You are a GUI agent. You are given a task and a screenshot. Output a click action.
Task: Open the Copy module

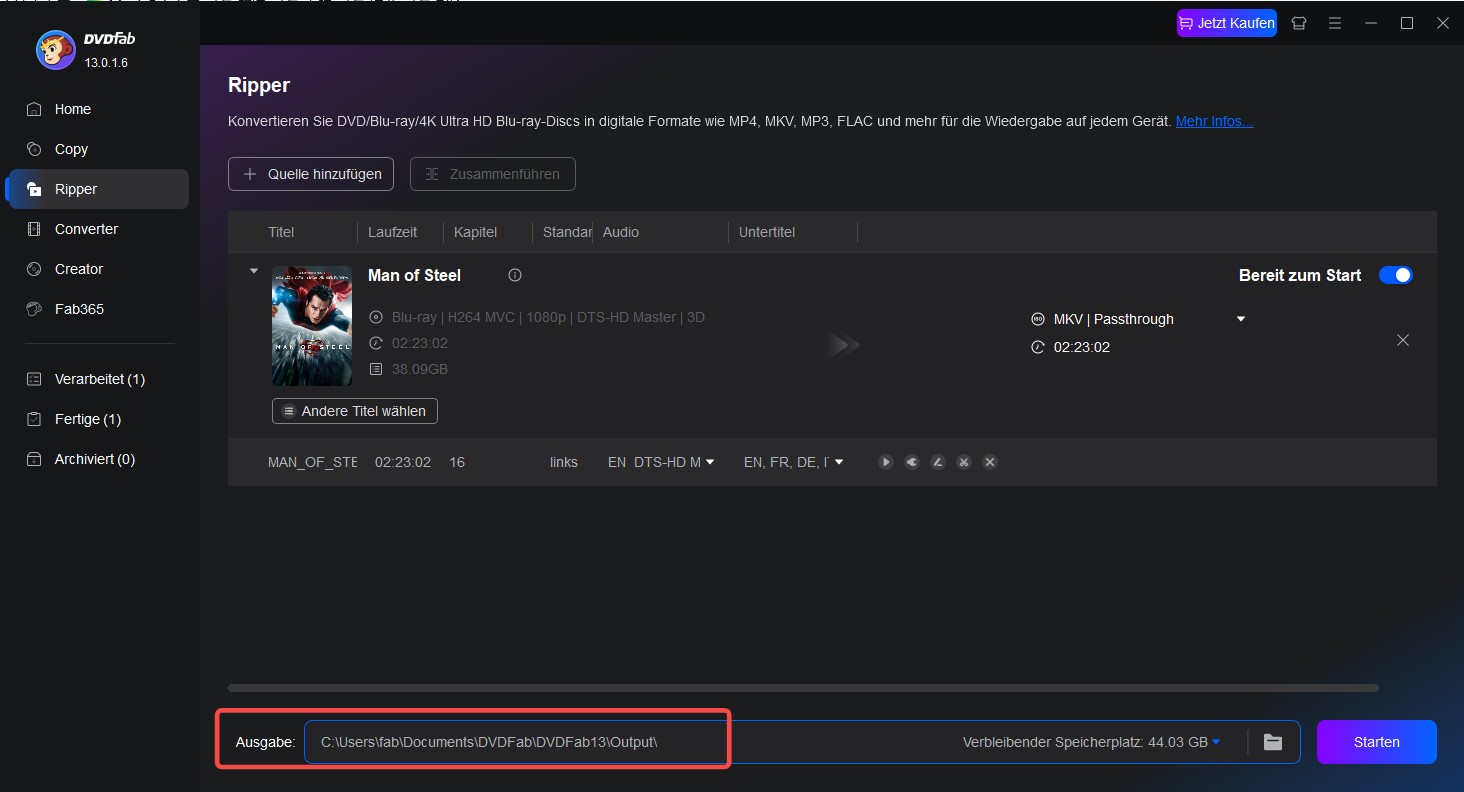click(x=97, y=149)
